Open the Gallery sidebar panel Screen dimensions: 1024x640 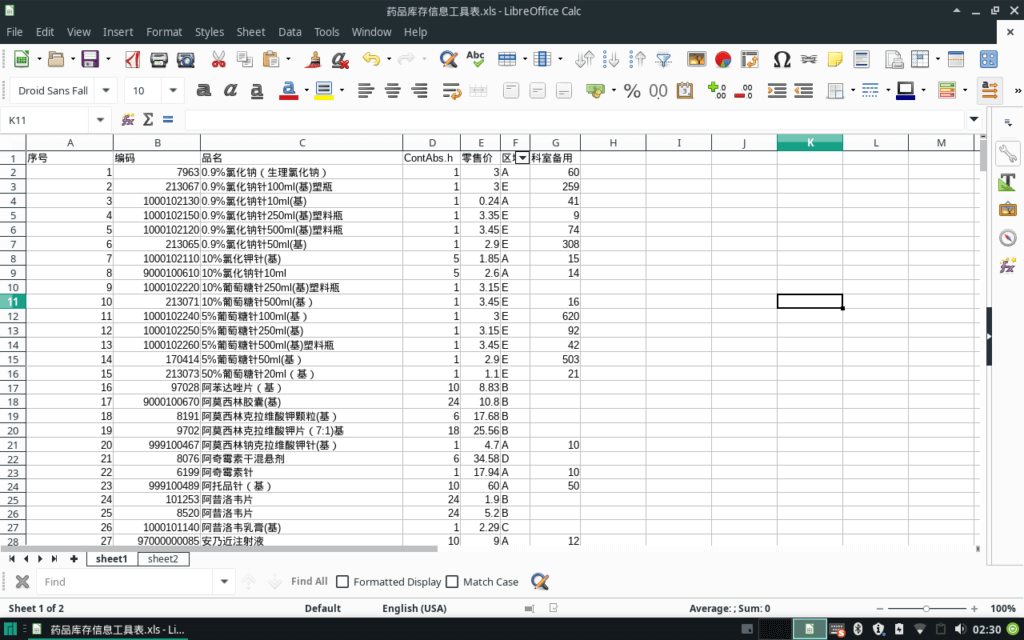[1007, 209]
